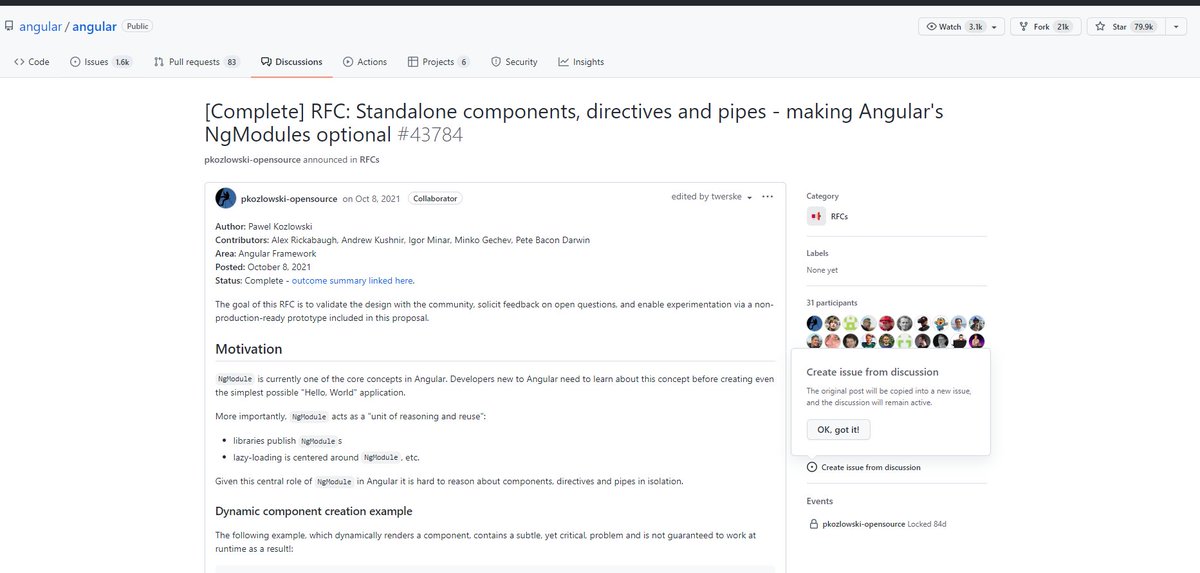Select the Discussions tab
Image resolution: width=1200 pixels, height=573 pixels.
coord(292,62)
